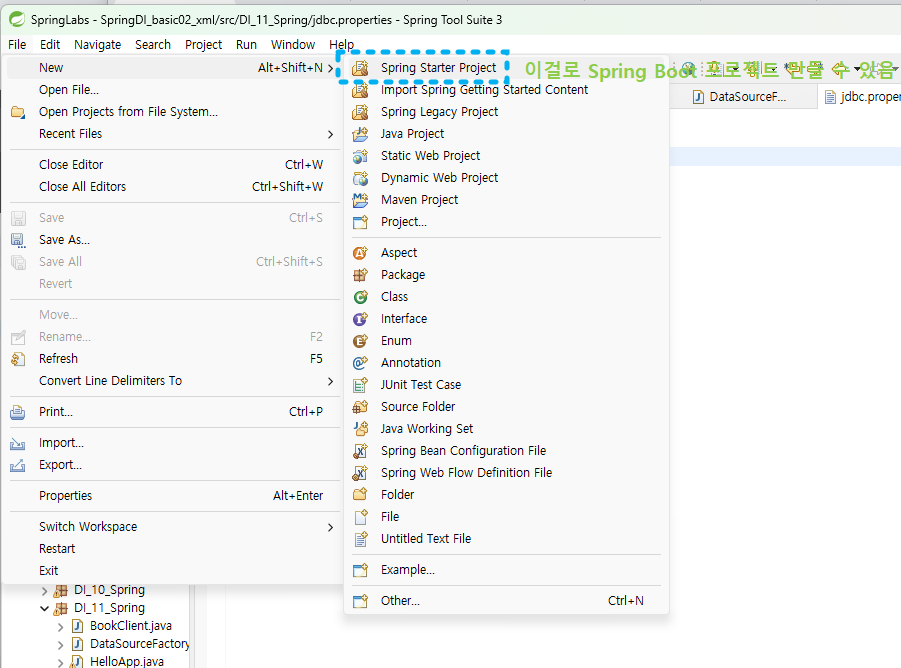Click the Spring Bean Configuration File icon
Image resolution: width=901 pixels, height=668 pixels.
tap(360, 451)
